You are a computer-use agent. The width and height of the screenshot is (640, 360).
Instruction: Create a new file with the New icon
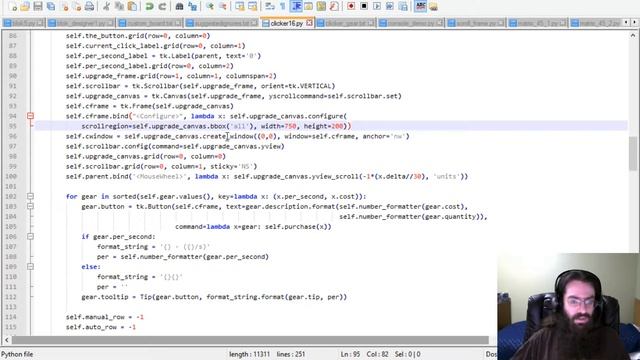point(13,6)
